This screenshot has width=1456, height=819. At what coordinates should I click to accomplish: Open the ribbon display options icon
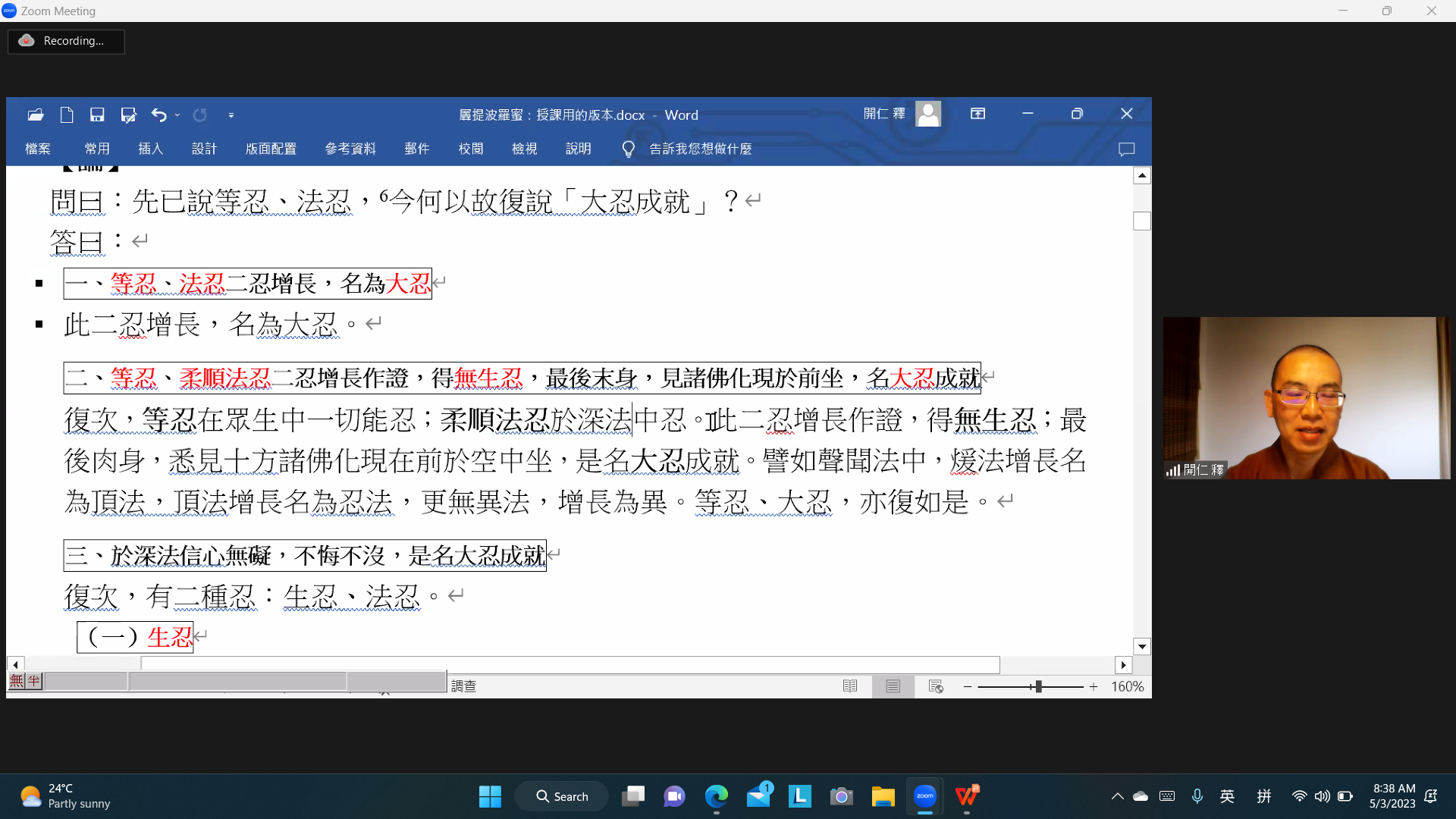click(978, 114)
